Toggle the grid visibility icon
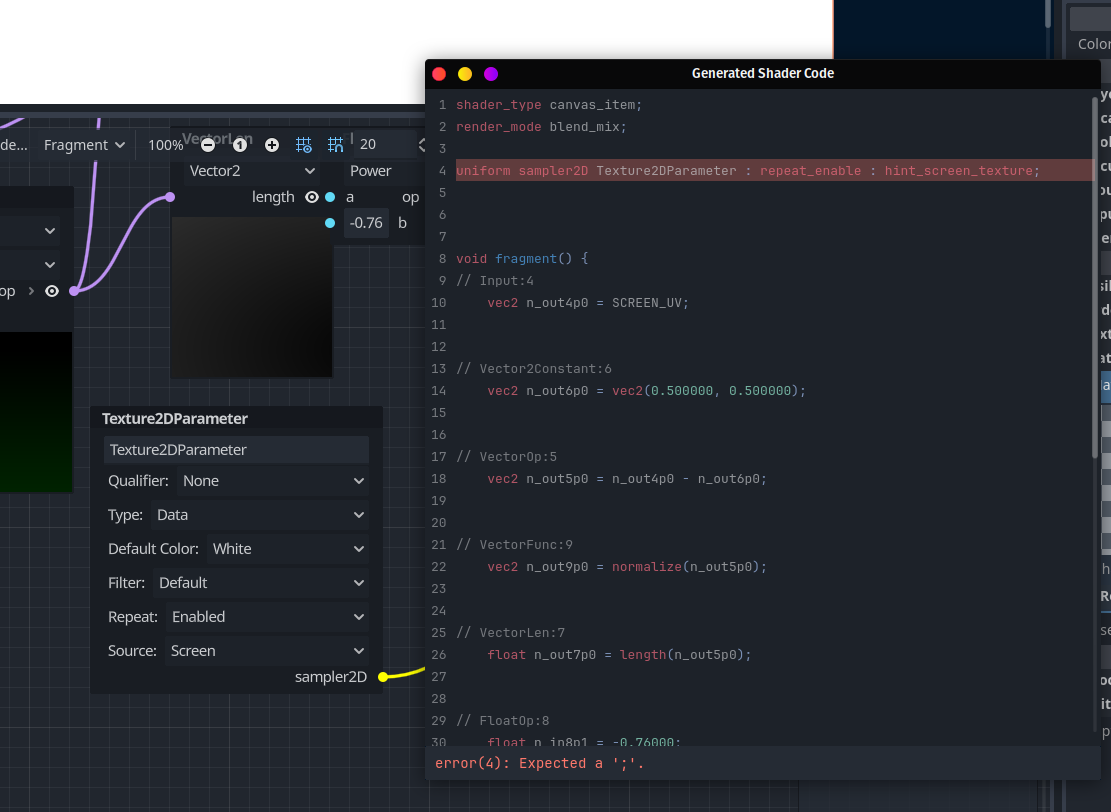Screen dimensions: 1111x812 pos(304,145)
